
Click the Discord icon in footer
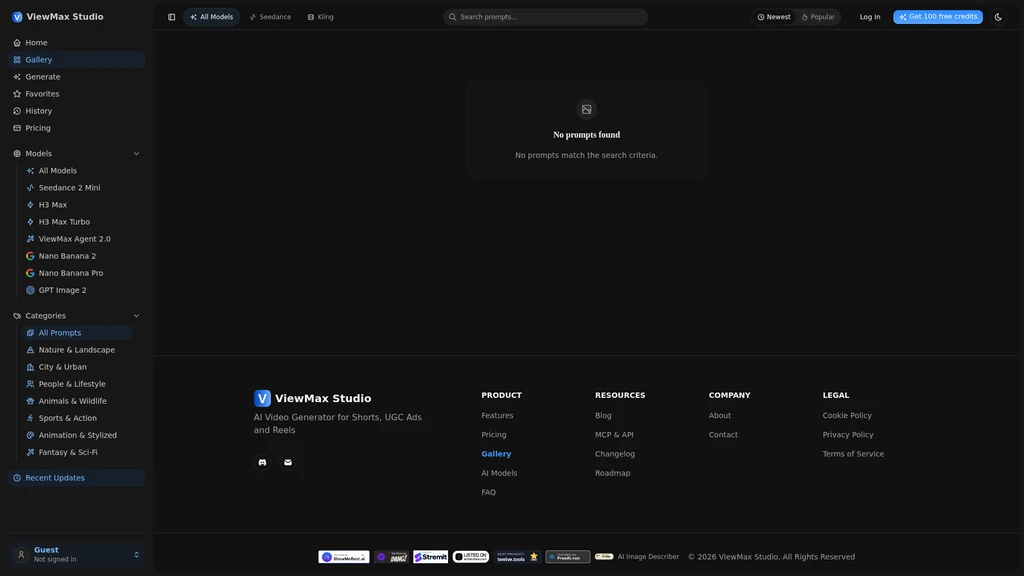[263, 462]
